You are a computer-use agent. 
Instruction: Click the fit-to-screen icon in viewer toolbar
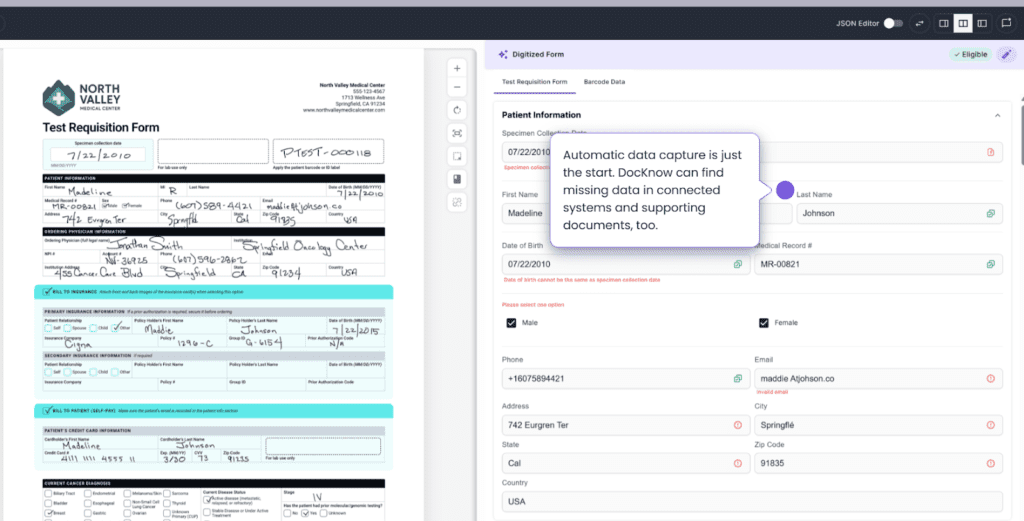(457, 133)
